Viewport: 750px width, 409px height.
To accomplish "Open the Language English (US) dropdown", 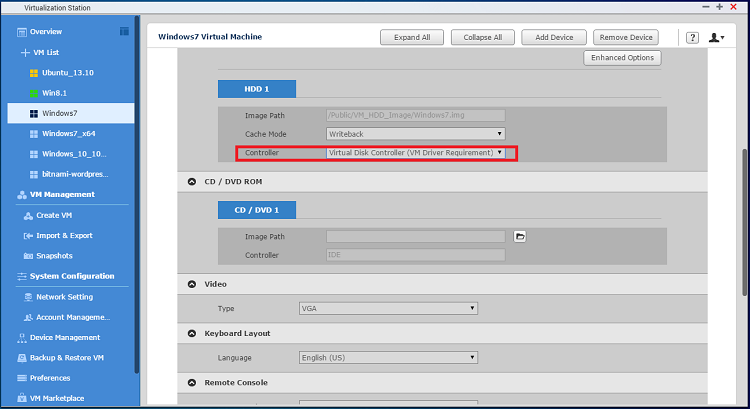I will tap(388, 358).
